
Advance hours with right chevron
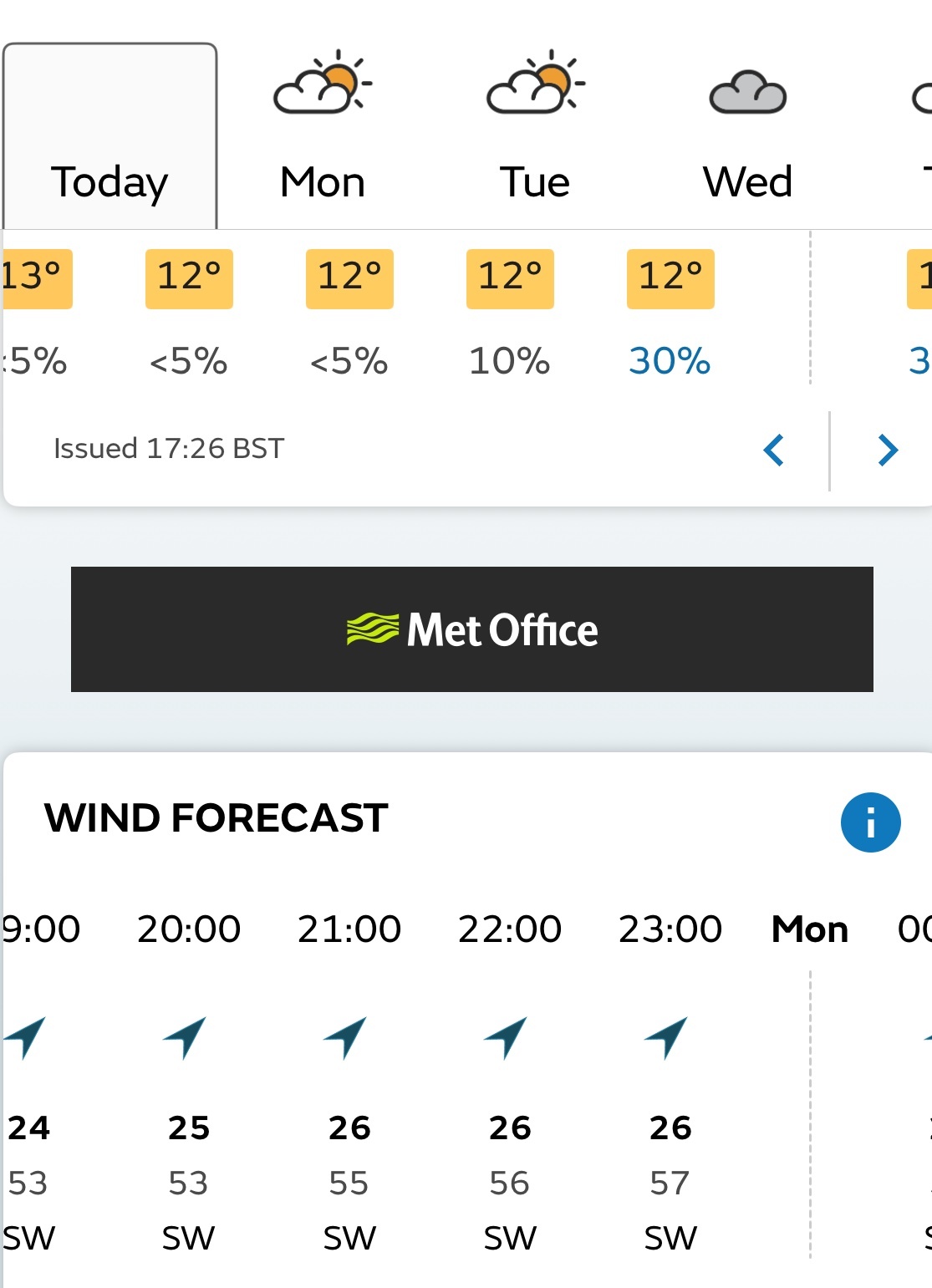point(888,451)
